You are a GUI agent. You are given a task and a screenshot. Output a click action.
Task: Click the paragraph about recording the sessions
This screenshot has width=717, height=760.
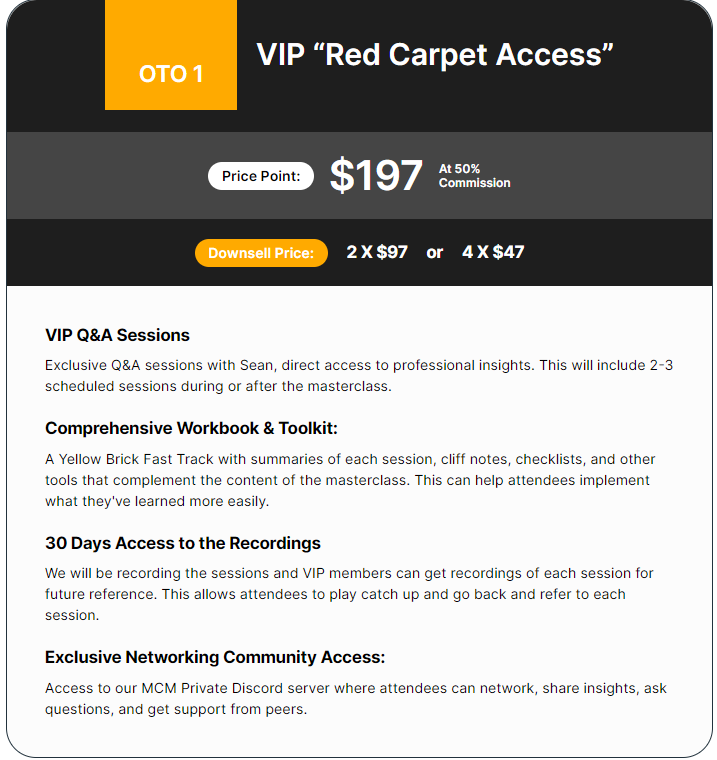click(x=349, y=594)
